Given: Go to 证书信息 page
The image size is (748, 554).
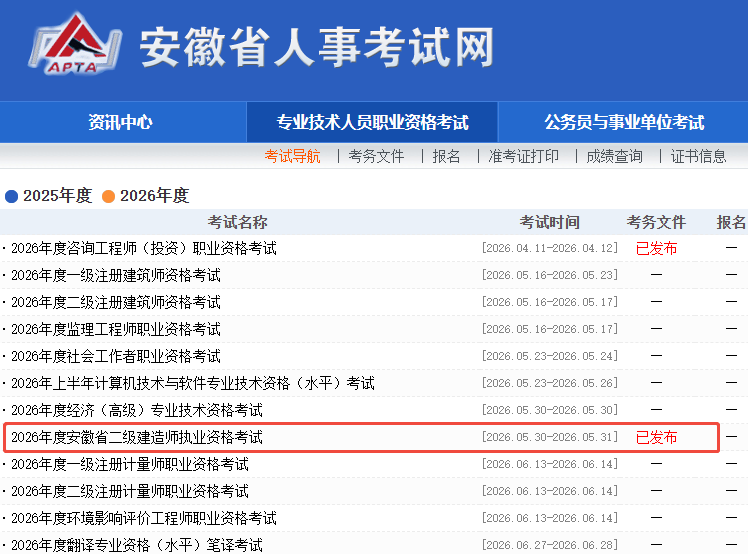Looking at the screenshot, I should (x=698, y=156).
